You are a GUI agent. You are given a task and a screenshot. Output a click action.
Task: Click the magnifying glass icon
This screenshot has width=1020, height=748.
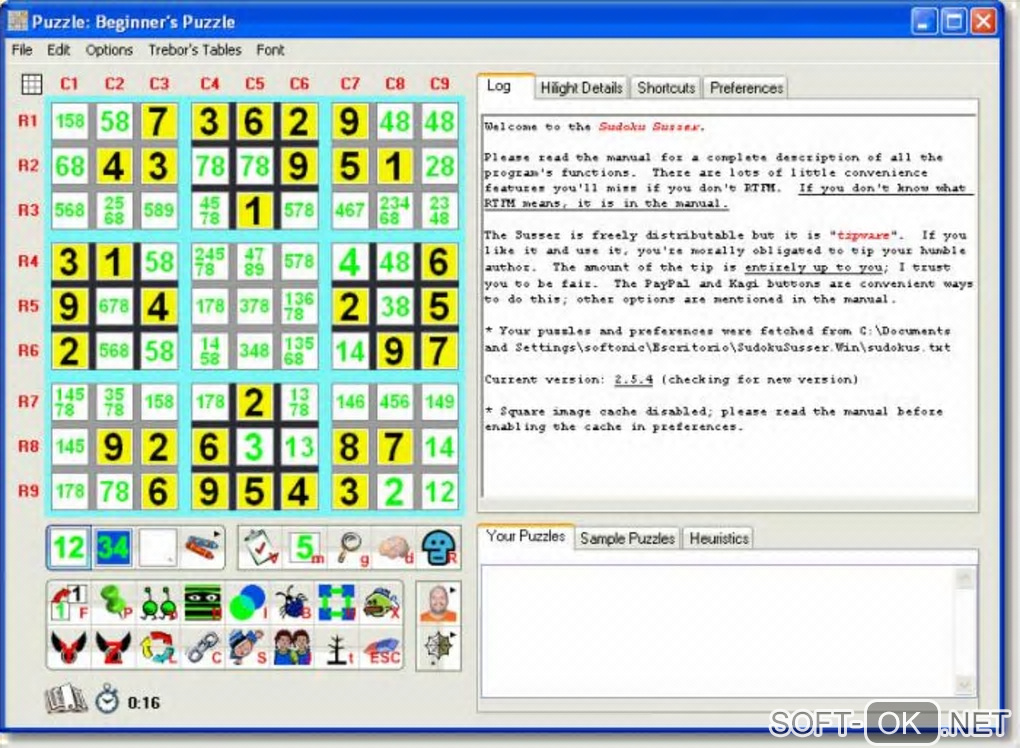point(350,548)
